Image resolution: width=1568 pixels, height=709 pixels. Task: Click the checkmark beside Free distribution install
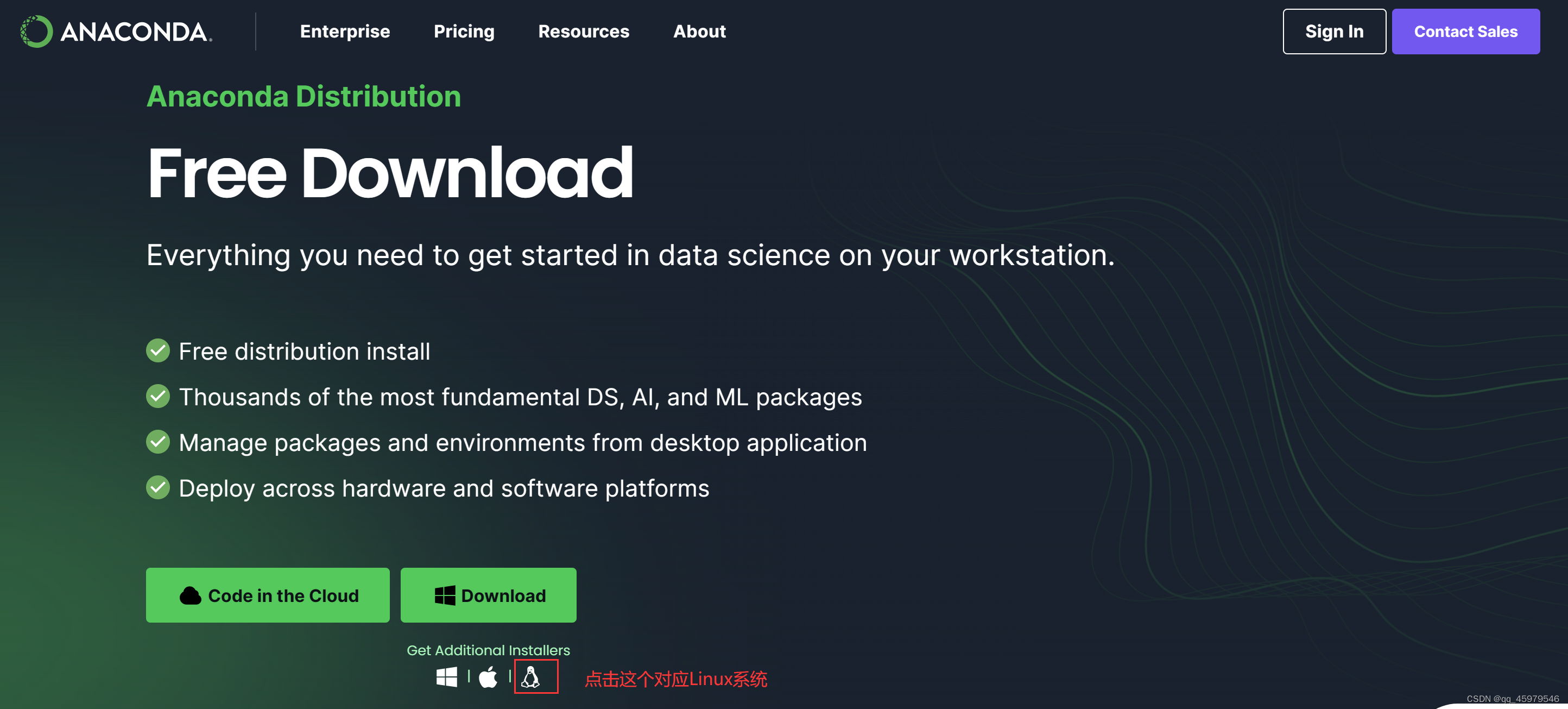(157, 351)
